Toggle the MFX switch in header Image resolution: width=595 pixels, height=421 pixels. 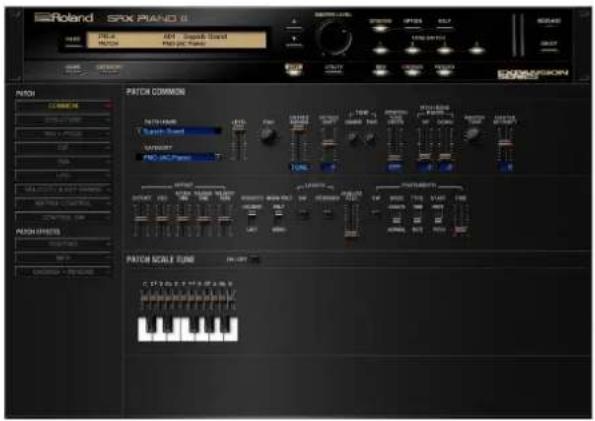[380, 69]
